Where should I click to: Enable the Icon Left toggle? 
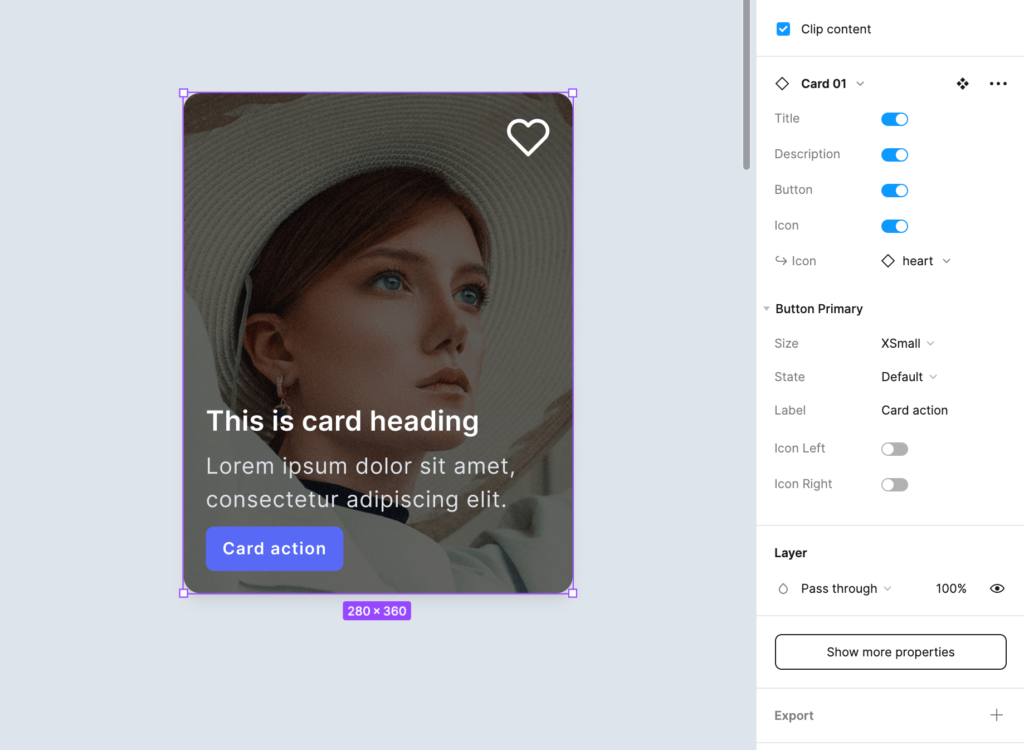click(x=894, y=449)
